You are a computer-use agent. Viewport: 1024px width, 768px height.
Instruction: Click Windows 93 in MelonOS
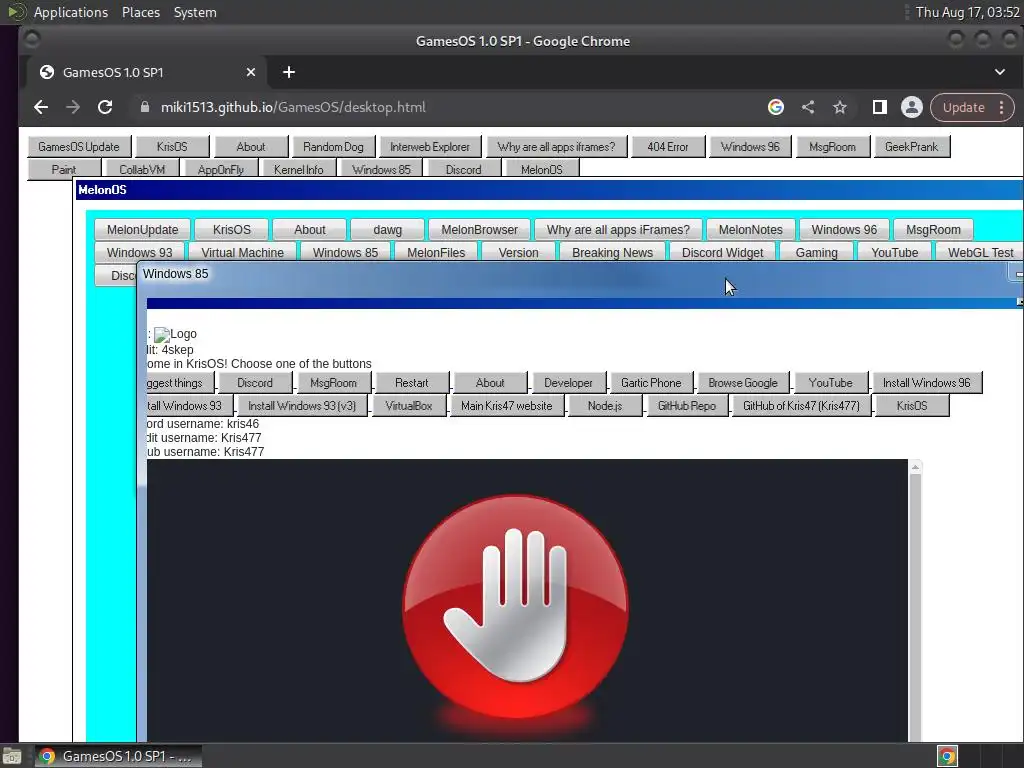tap(139, 253)
